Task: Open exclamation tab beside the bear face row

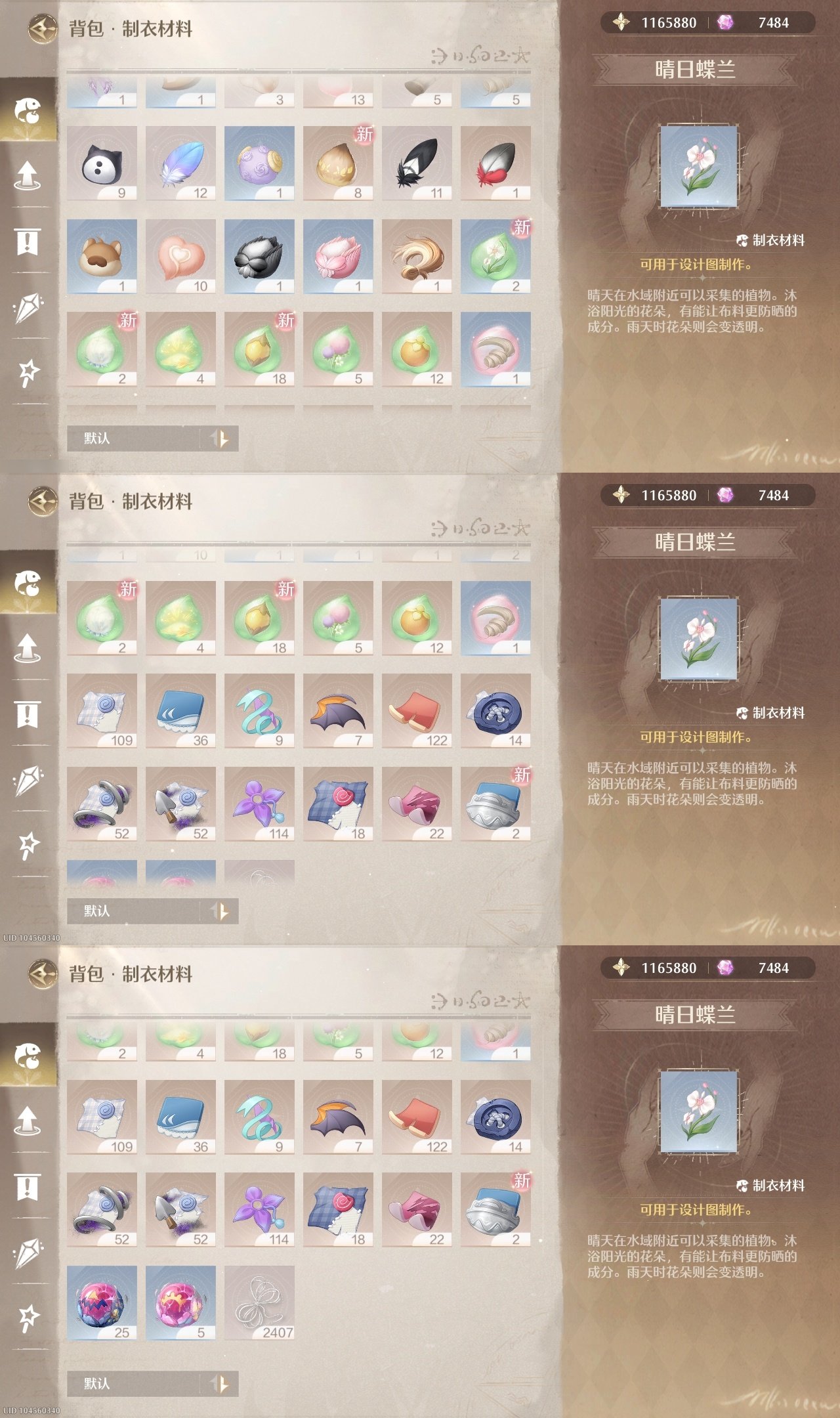Action: 28,242
